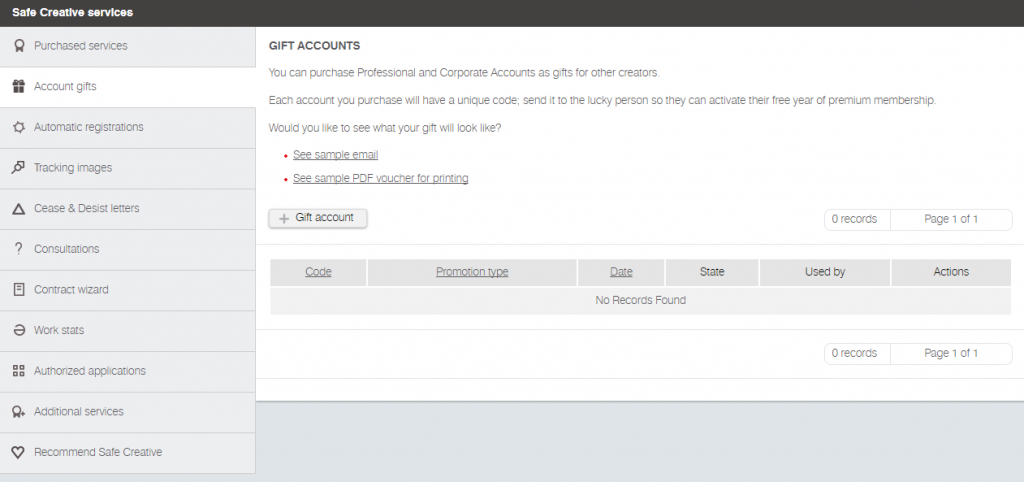
Task: Open the See sample email link
Action: point(335,155)
